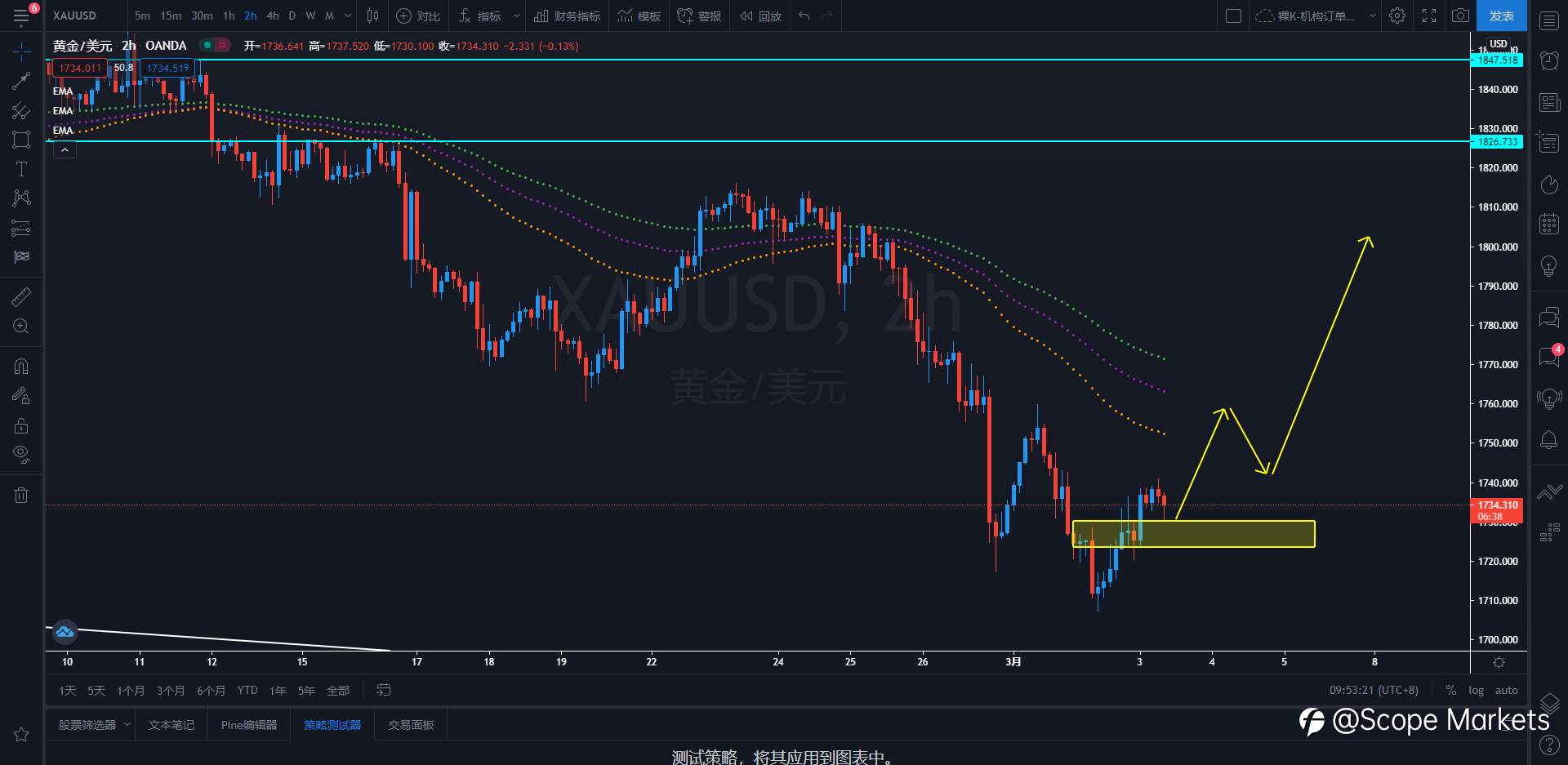Collapse the indicator legend chevron

(65, 150)
